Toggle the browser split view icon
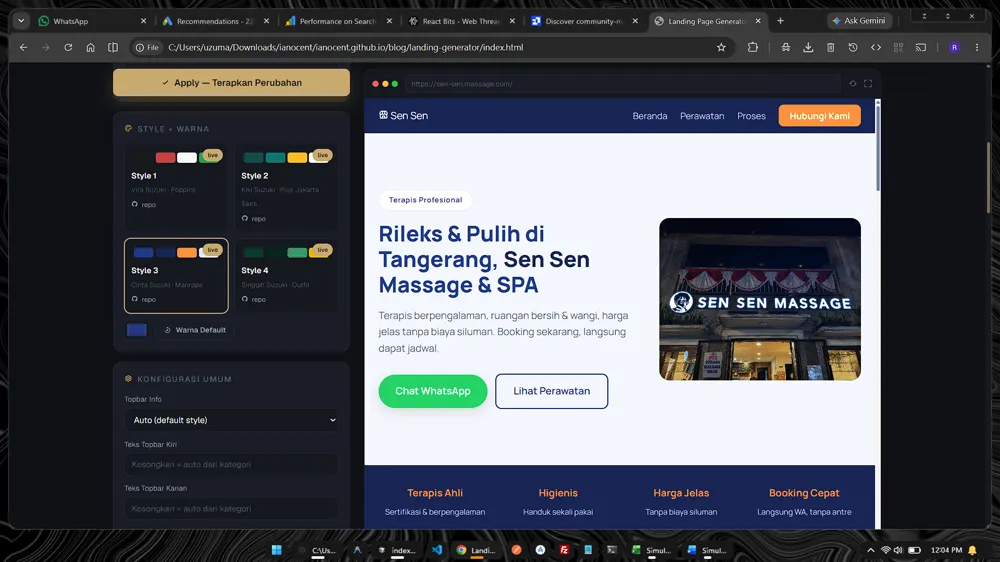This screenshot has height=562, width=1000. 113,47
